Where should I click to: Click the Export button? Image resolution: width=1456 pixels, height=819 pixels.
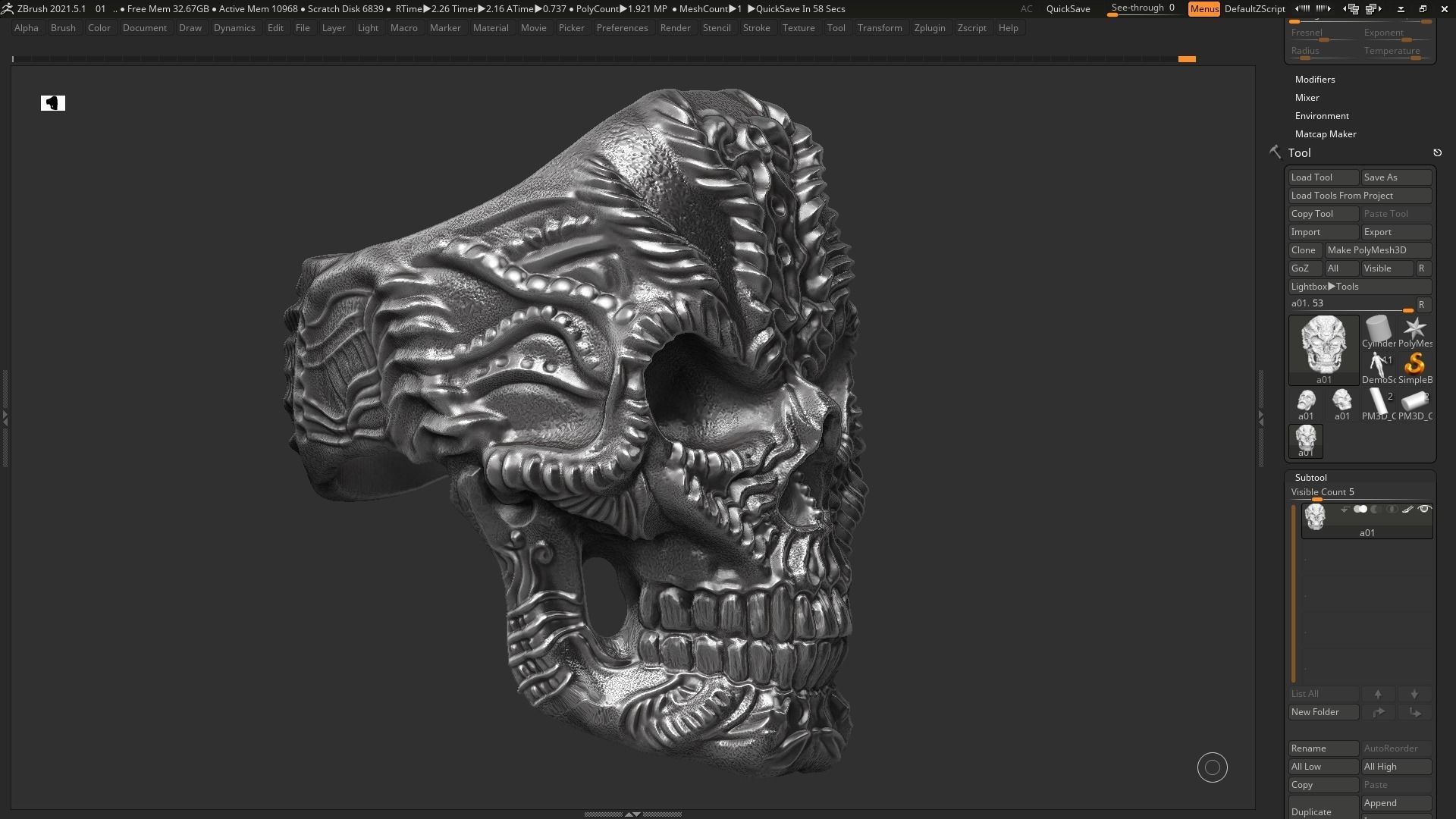coord(1396,232)
